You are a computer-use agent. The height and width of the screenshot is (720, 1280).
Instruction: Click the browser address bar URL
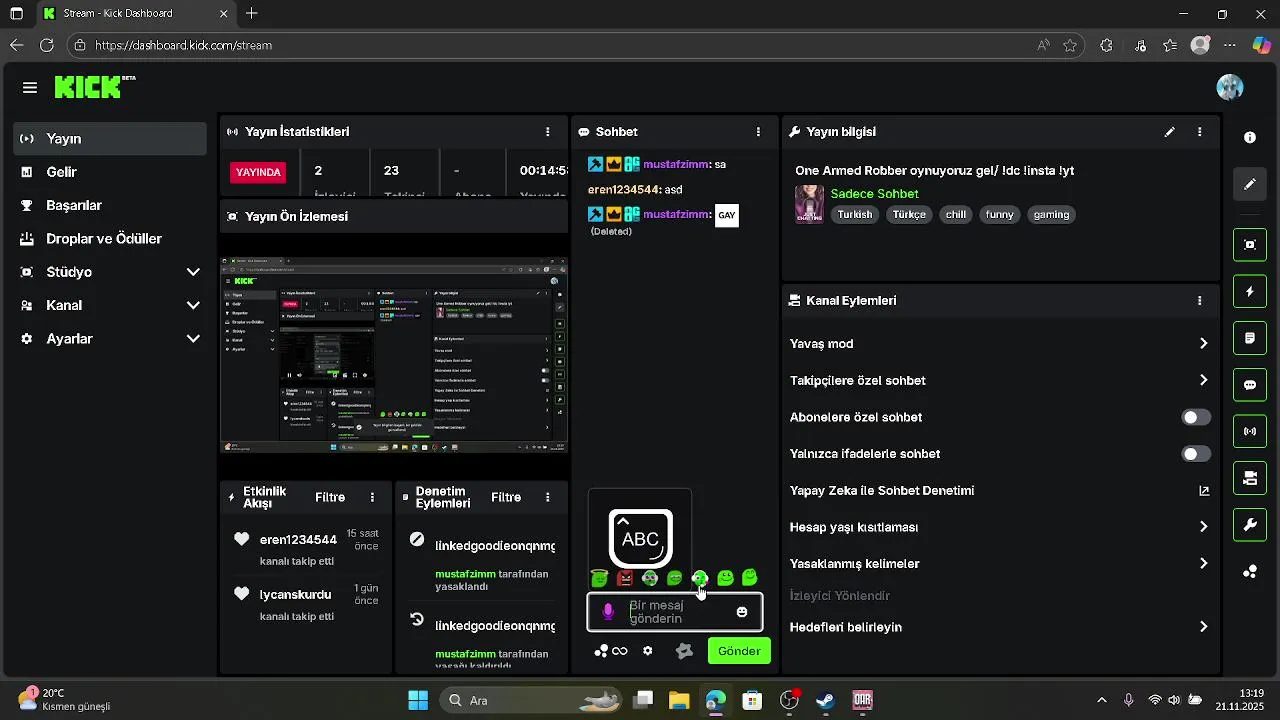(184, 45)
